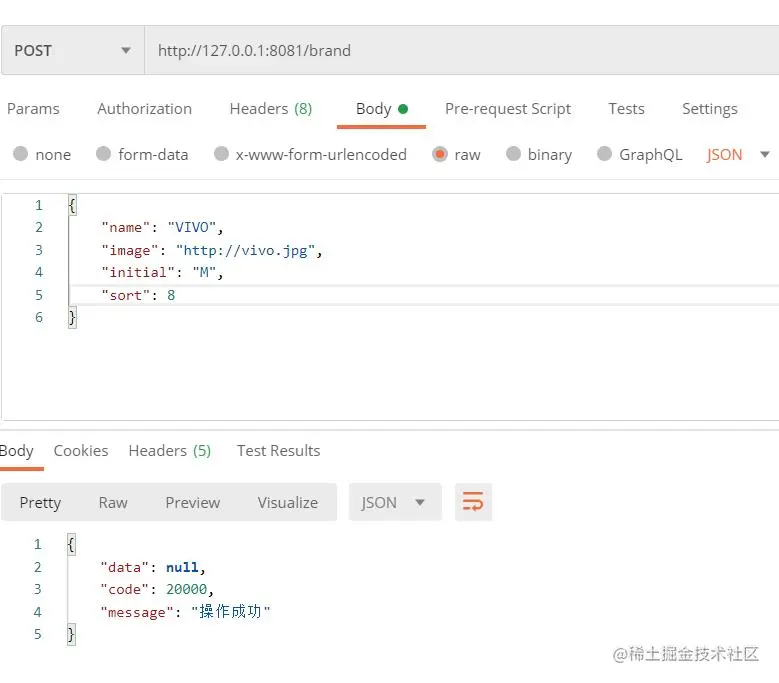Switch to the Params tab
The image size is (779, 683).
tap(33, 109)
